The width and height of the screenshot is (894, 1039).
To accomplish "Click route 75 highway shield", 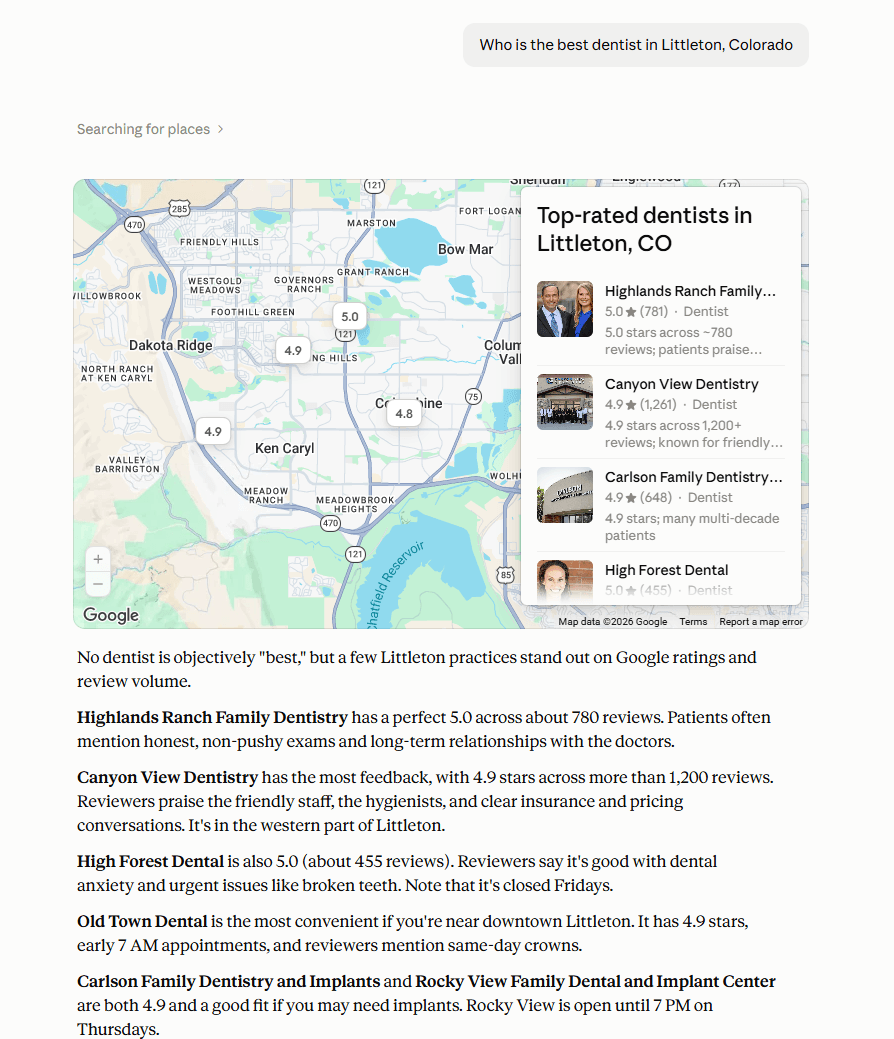I will (473, 396).
